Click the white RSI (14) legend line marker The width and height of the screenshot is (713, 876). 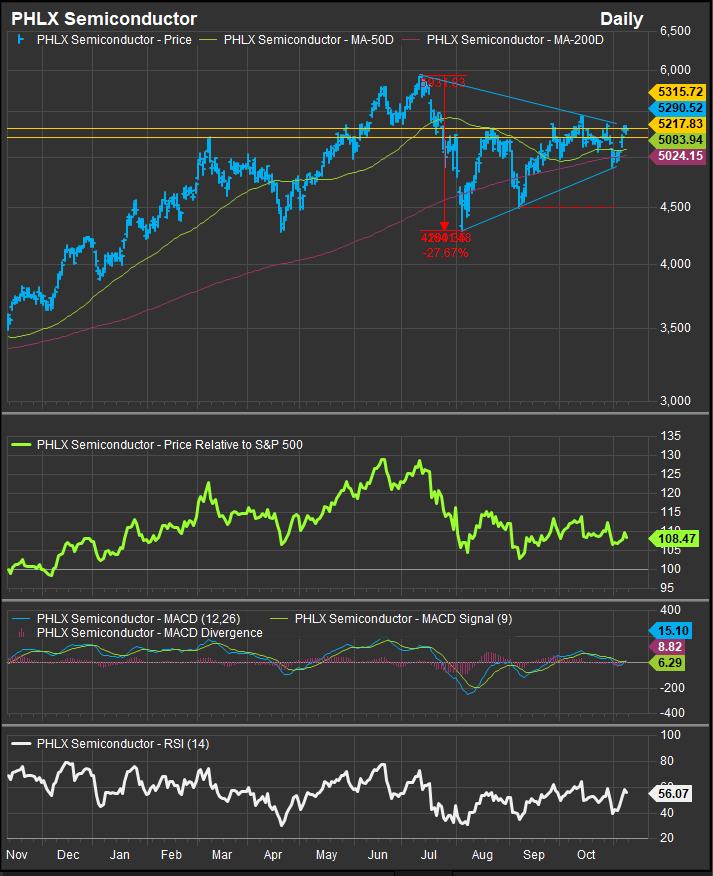pos(21,744)
